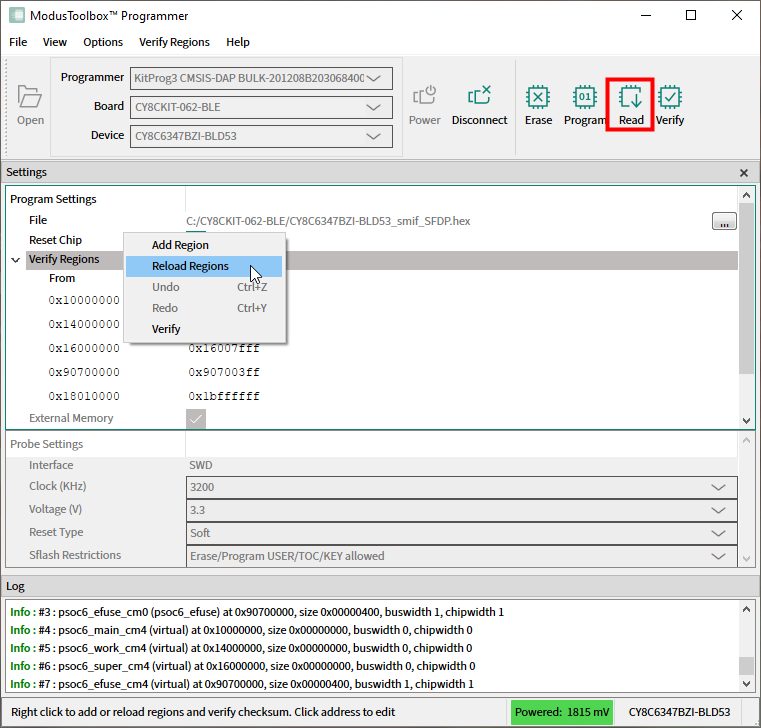Click the 0x16000000 region address
This screenshot has width=761, height=728.
84,349
